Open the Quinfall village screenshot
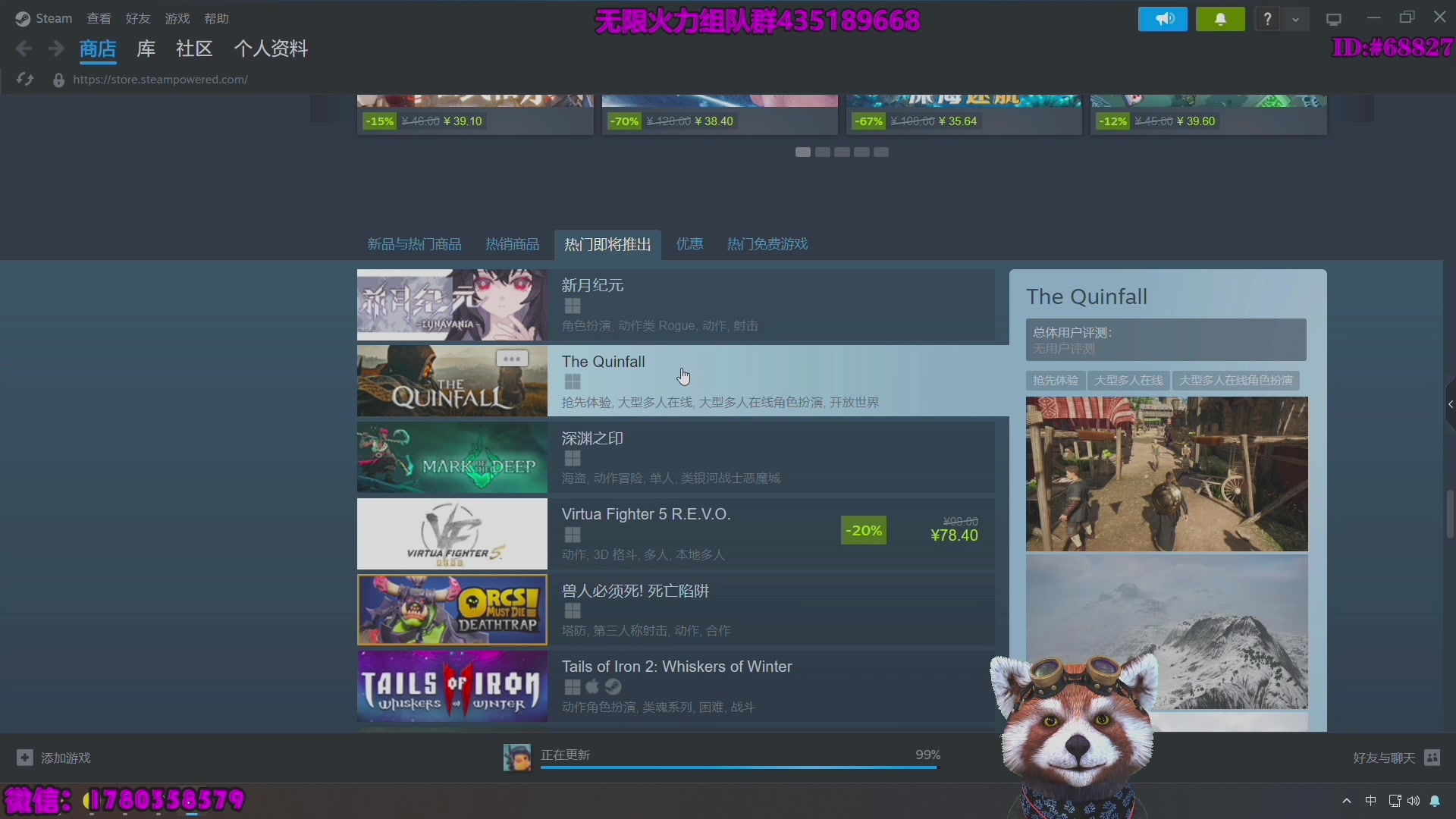Screen dimensions: 1456x819 pos(1166,474)
